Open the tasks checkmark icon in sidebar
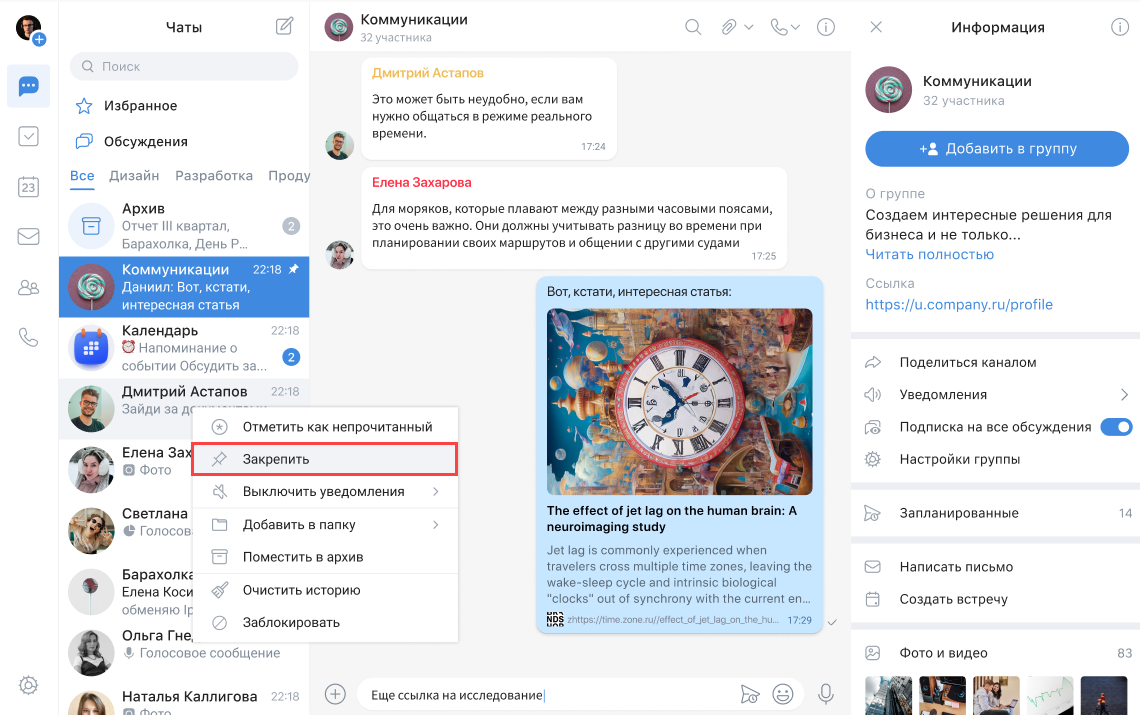The width and height of the screenshot is (1140, 715). (x=28, y=137)
